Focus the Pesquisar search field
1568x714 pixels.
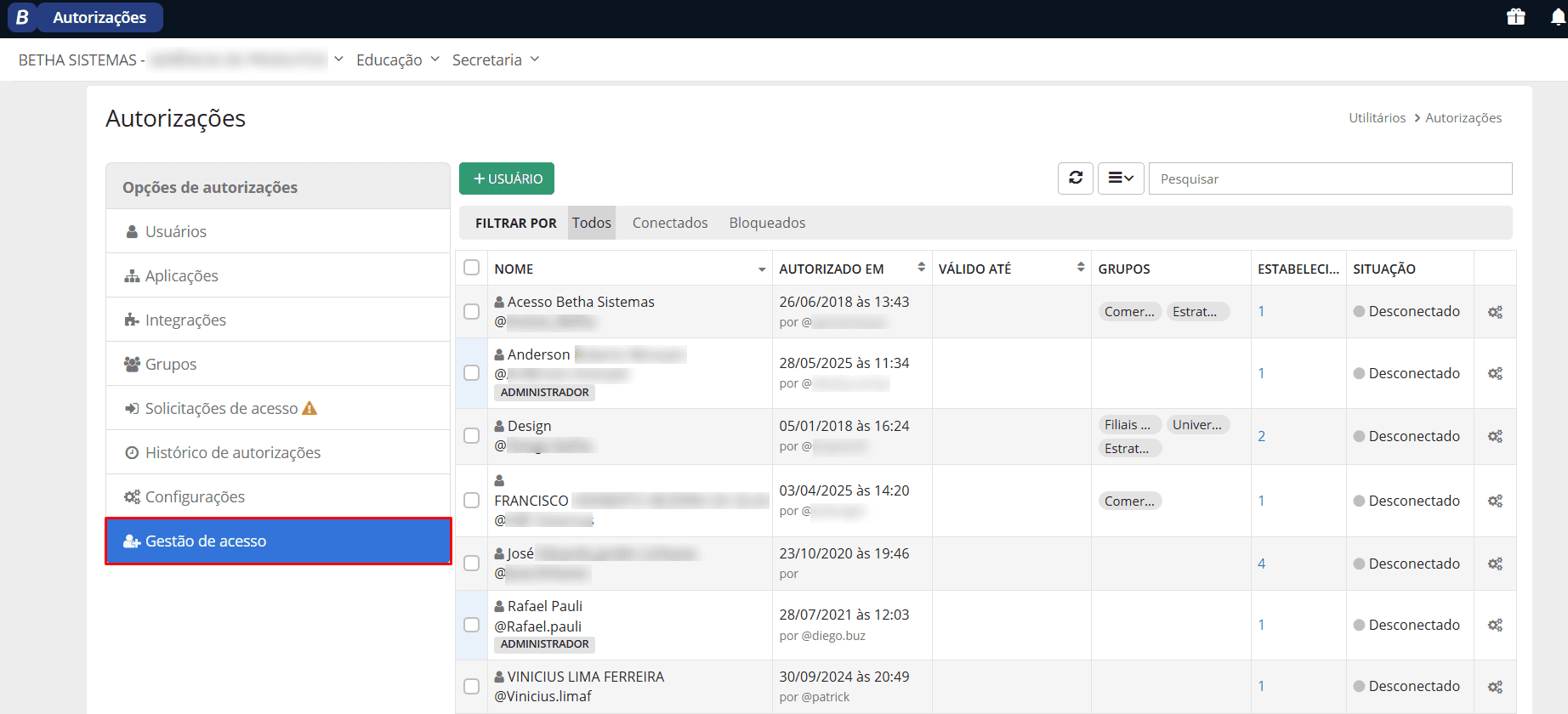[x=1331, y=178]
